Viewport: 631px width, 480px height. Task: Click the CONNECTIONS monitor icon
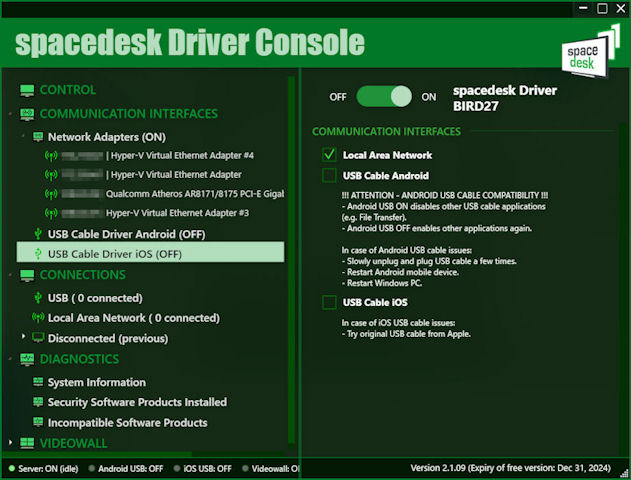tap(27, 275)
